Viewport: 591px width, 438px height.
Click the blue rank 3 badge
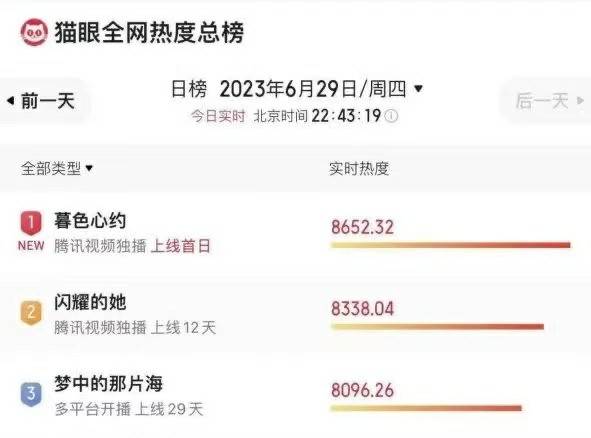point(31,394)
